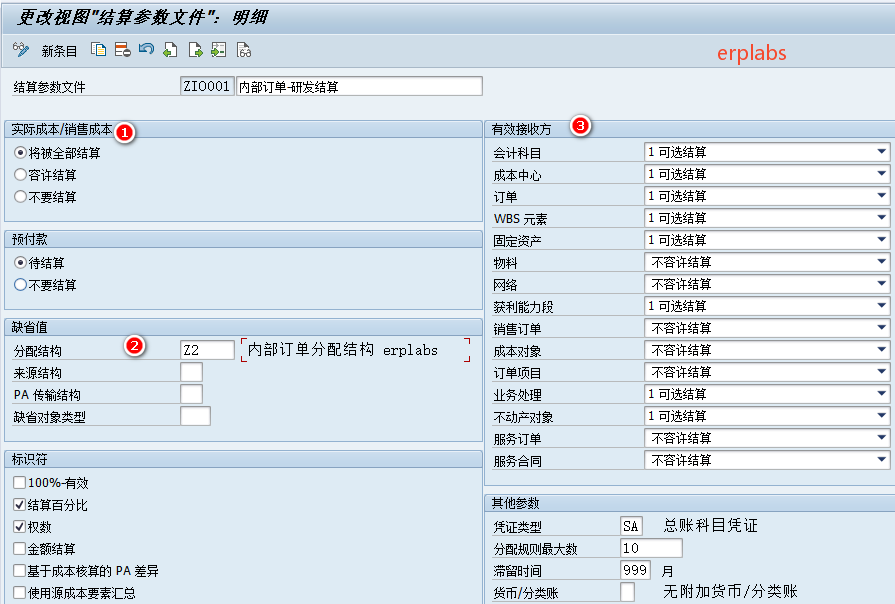This screenshot has height=604, width=895.
Task: Click the 来源结构 input field
Action: tap(191, 372)
